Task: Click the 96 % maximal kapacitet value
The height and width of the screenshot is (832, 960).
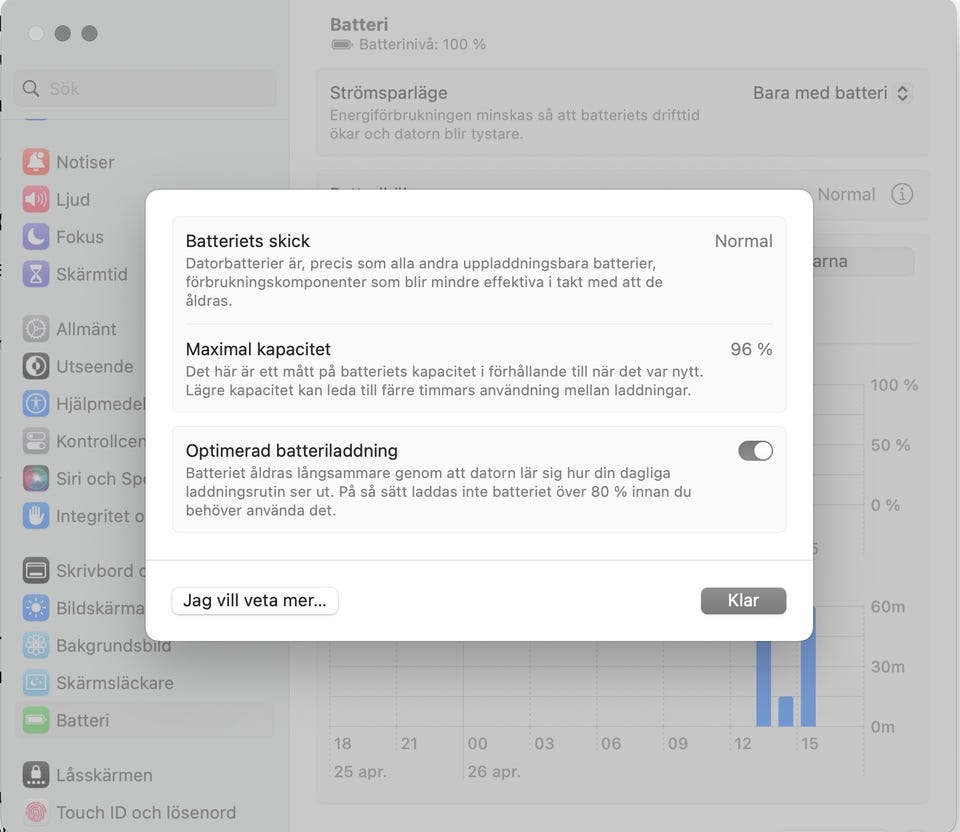Action: 751,349
